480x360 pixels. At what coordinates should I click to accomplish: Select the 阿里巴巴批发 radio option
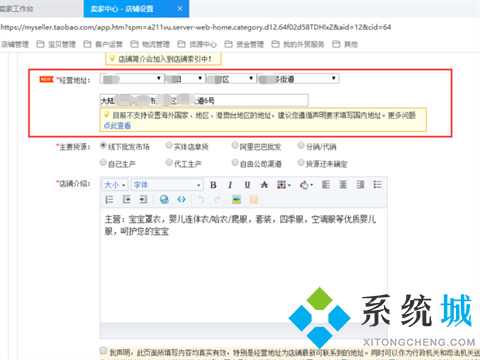(235, 145)
